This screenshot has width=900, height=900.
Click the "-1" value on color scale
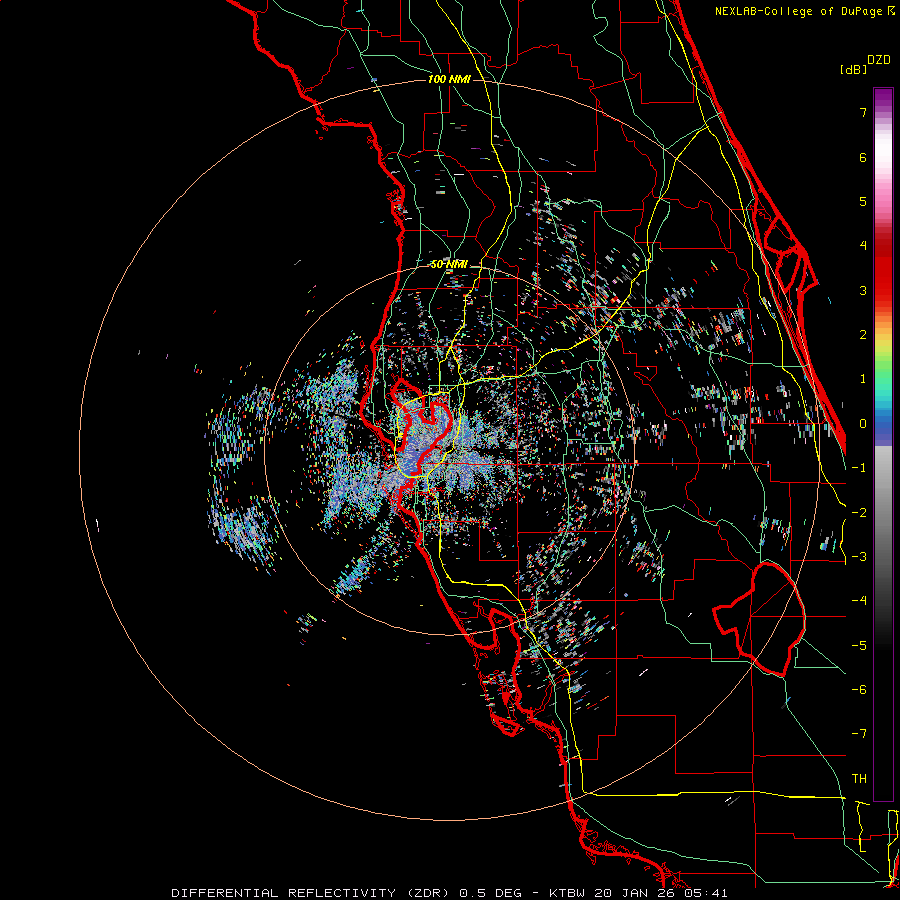(859, 468)
